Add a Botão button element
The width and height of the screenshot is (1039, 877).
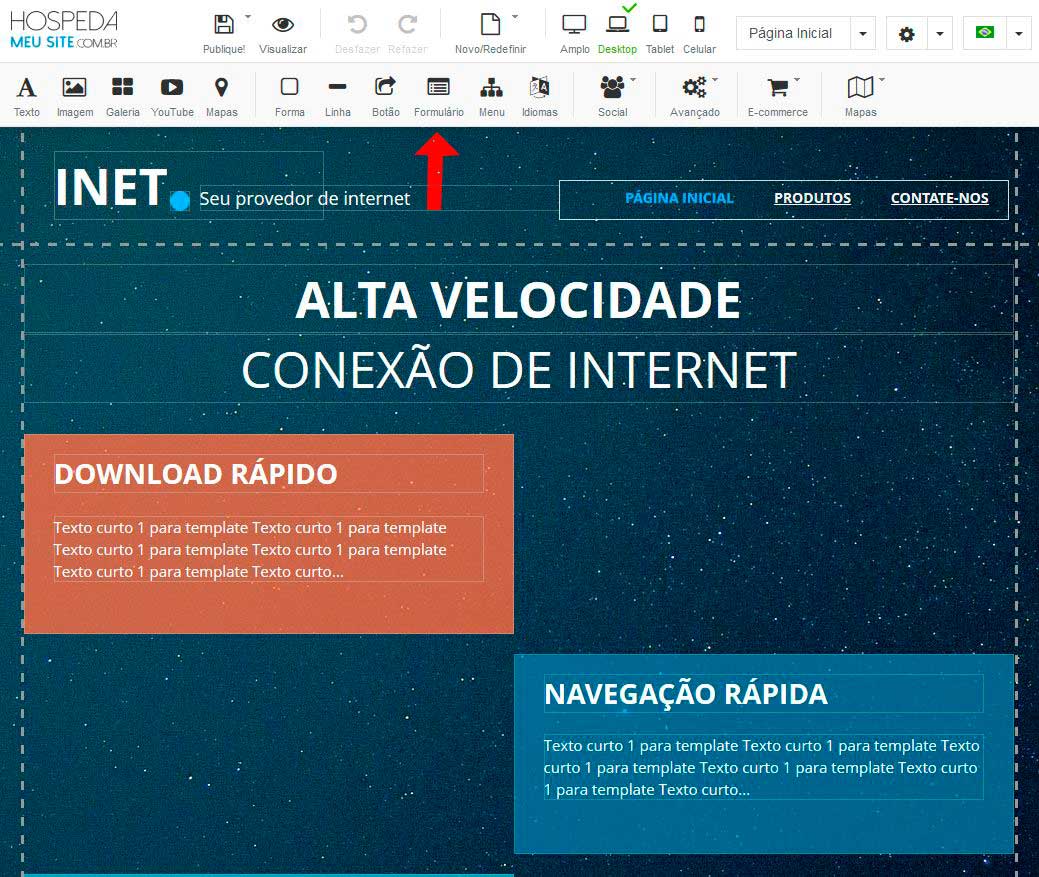[x=386, y=96]
